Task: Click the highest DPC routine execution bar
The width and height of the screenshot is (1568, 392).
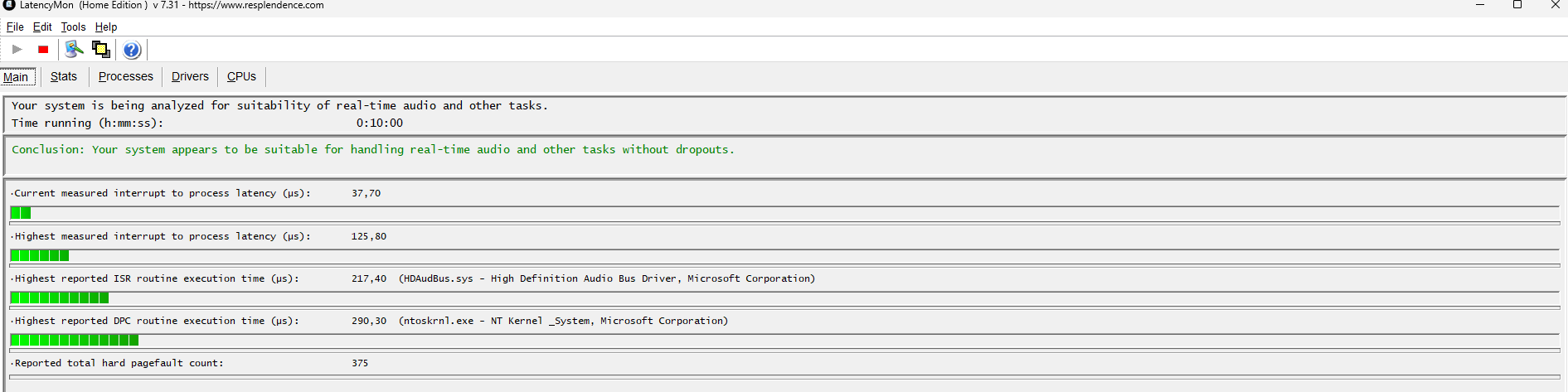Action: [75, 340]
